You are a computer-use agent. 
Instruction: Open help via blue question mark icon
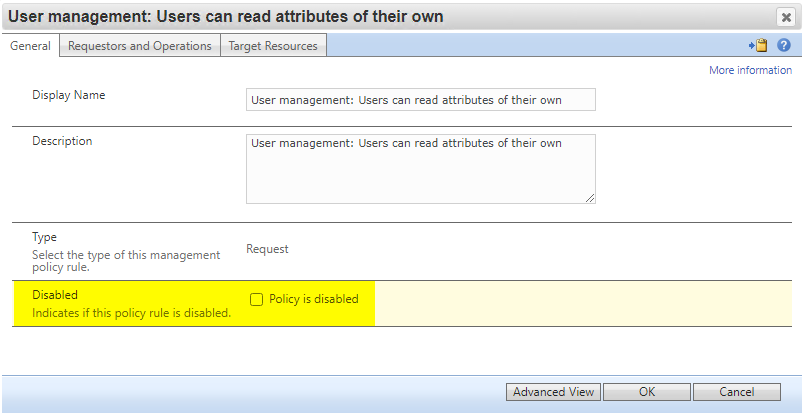(x=784, y=46)
